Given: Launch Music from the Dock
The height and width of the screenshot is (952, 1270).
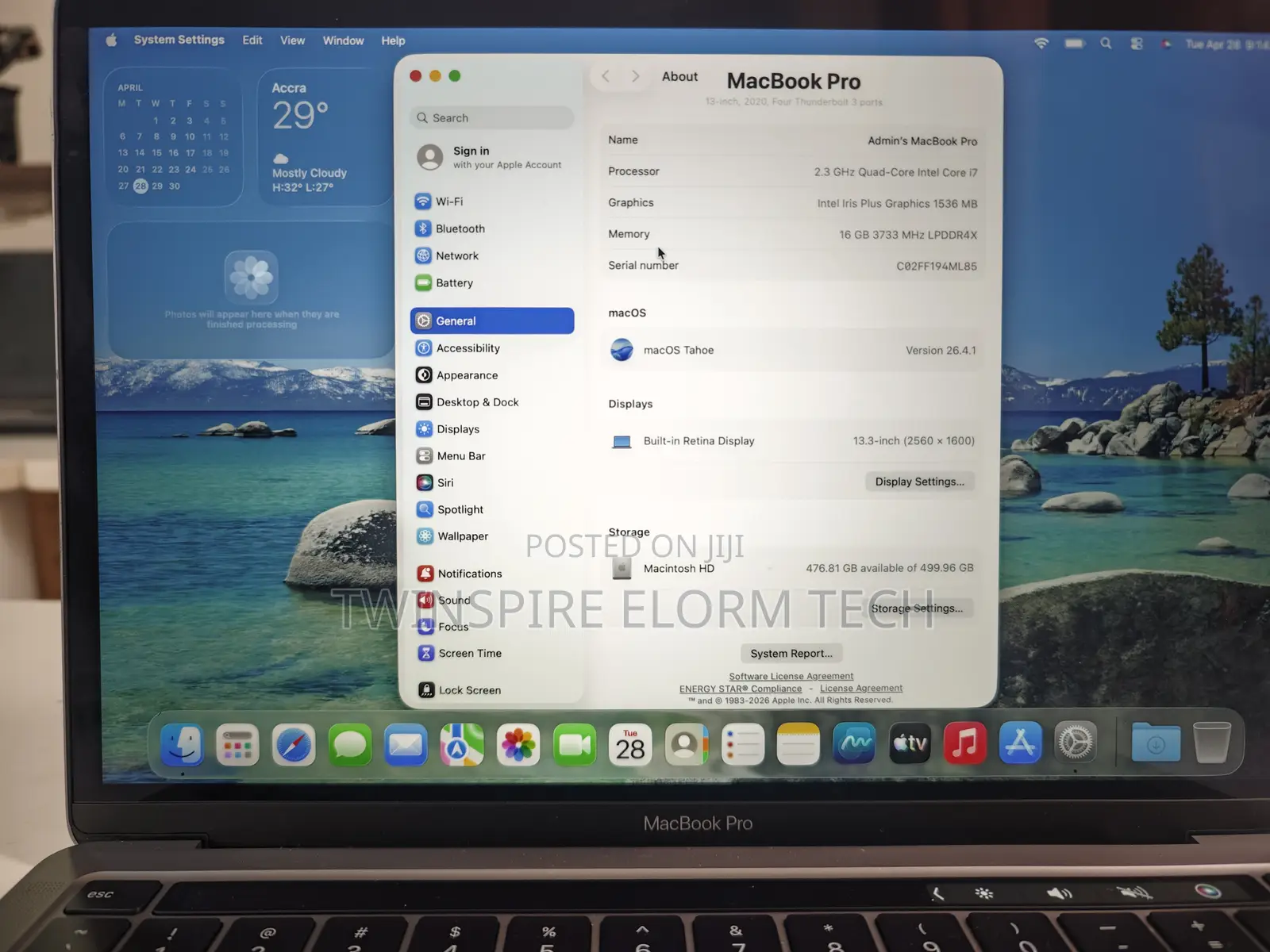Looking at the screenshot, I should pyautogui.click(x=965, y=743).
